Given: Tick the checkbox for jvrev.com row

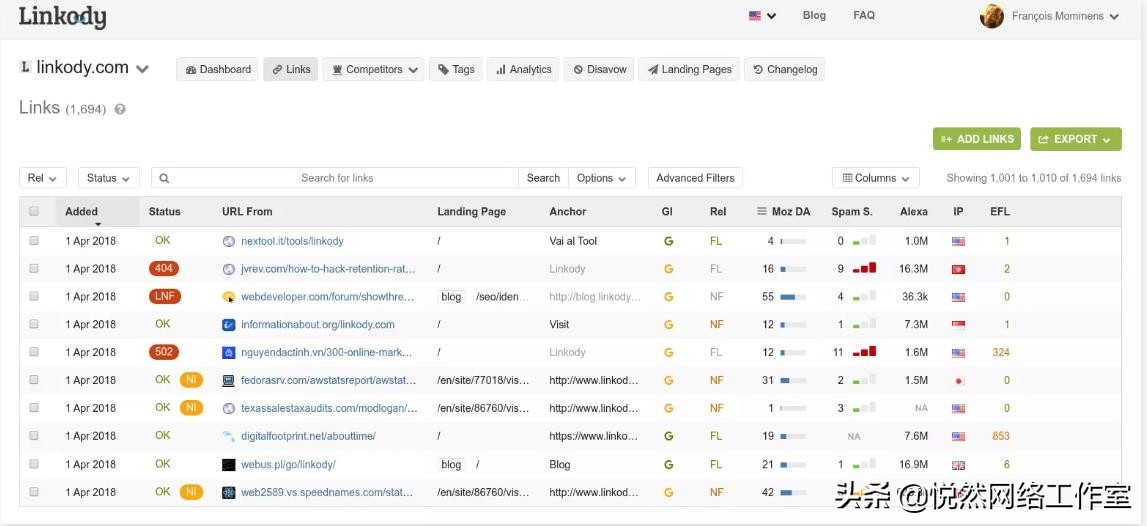Looking at the screenshot, I should 34,268.
